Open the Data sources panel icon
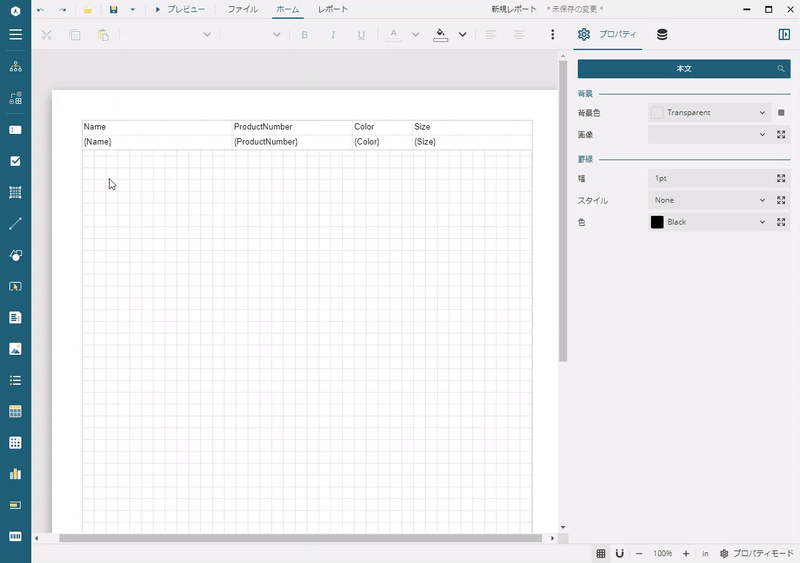The height and width of the screenshot is (563, 800). (x=662, y=34)
